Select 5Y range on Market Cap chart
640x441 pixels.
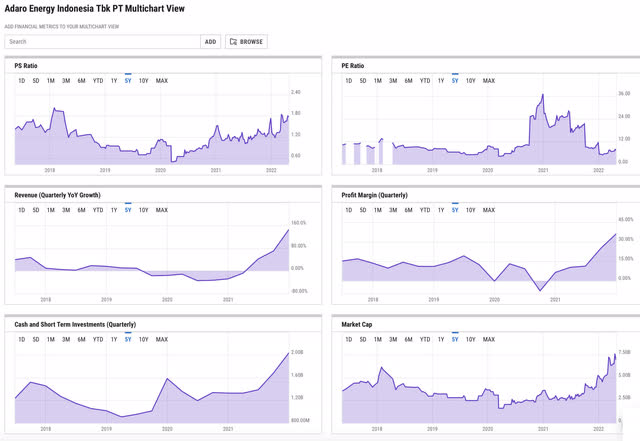(455, 339)
